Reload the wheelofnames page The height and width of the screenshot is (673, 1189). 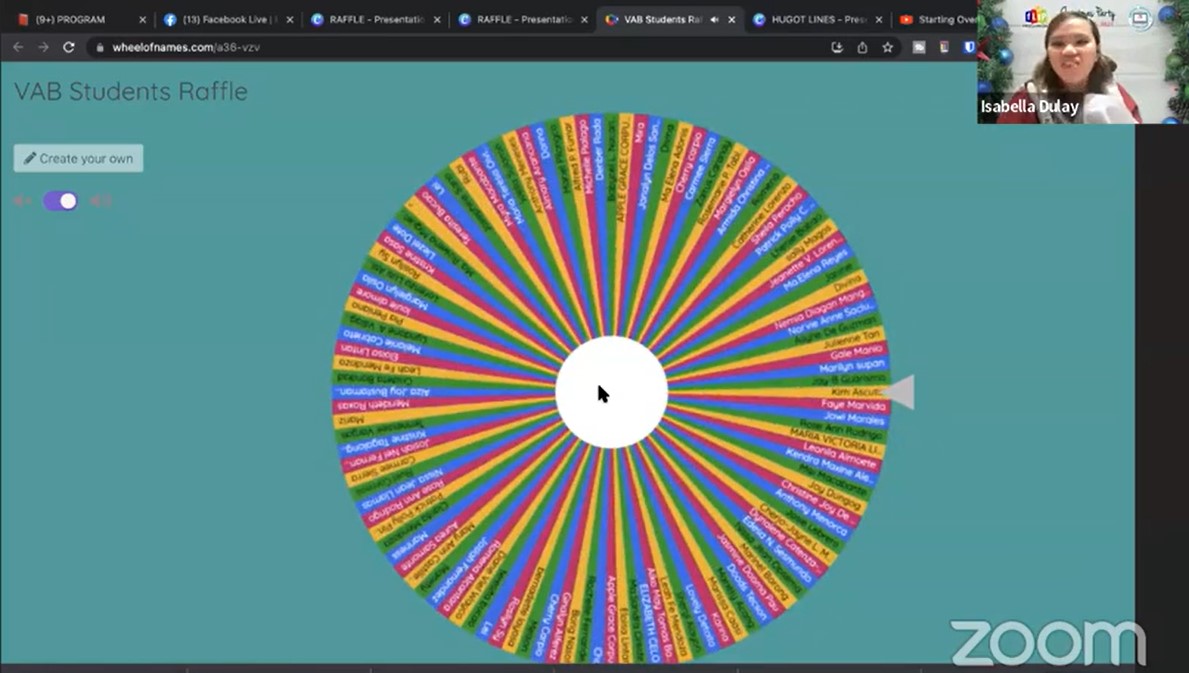(69, 47)
